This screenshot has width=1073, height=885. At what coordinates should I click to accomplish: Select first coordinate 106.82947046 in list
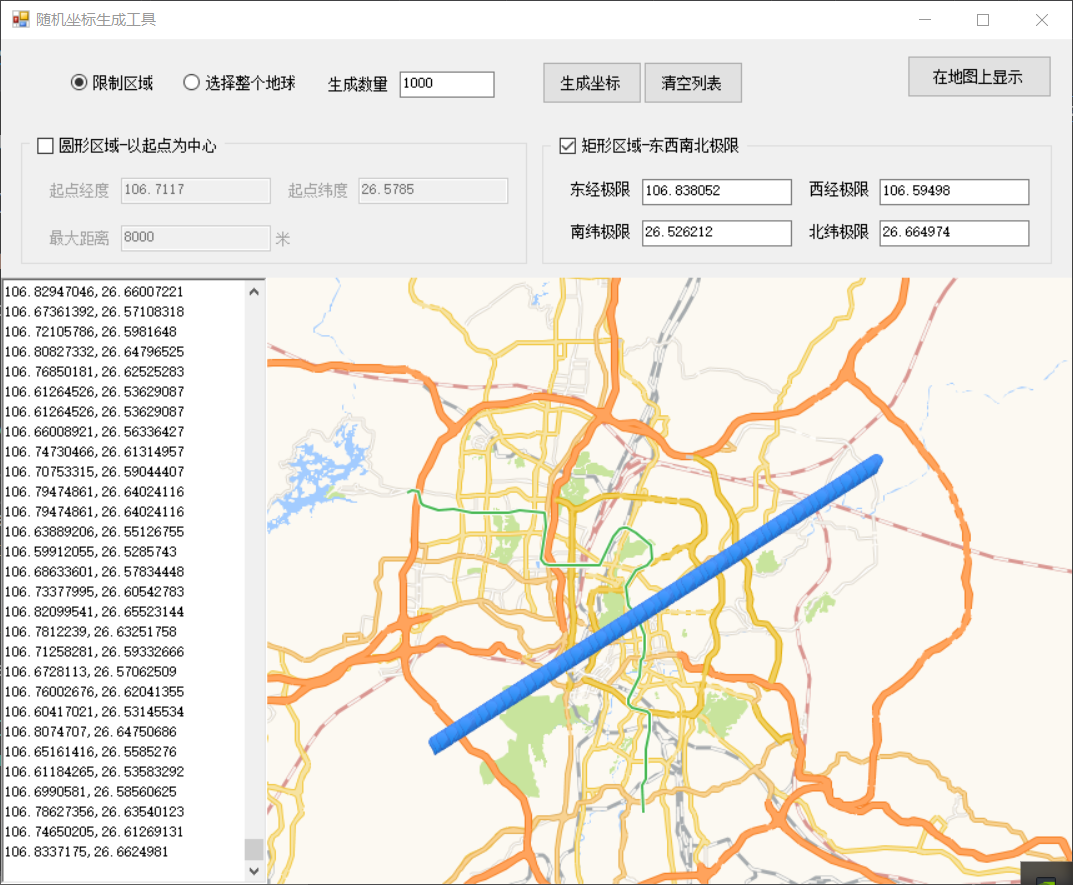point(94,292)
